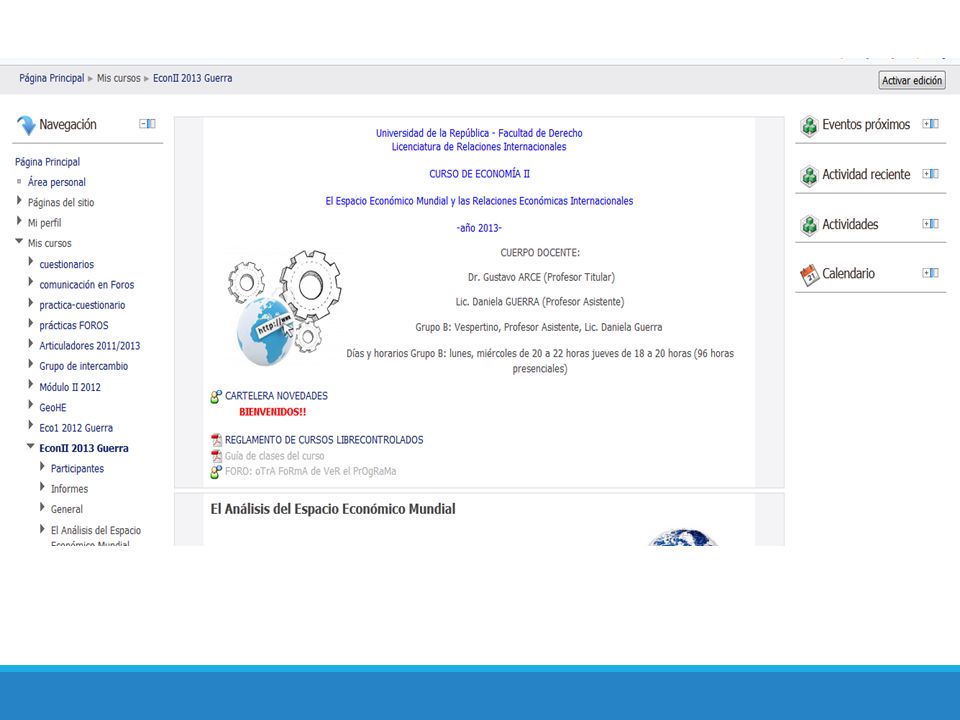Collapse the Mis cursos arrow
This screenshot has width=960, height=720.
coord(19,242)
